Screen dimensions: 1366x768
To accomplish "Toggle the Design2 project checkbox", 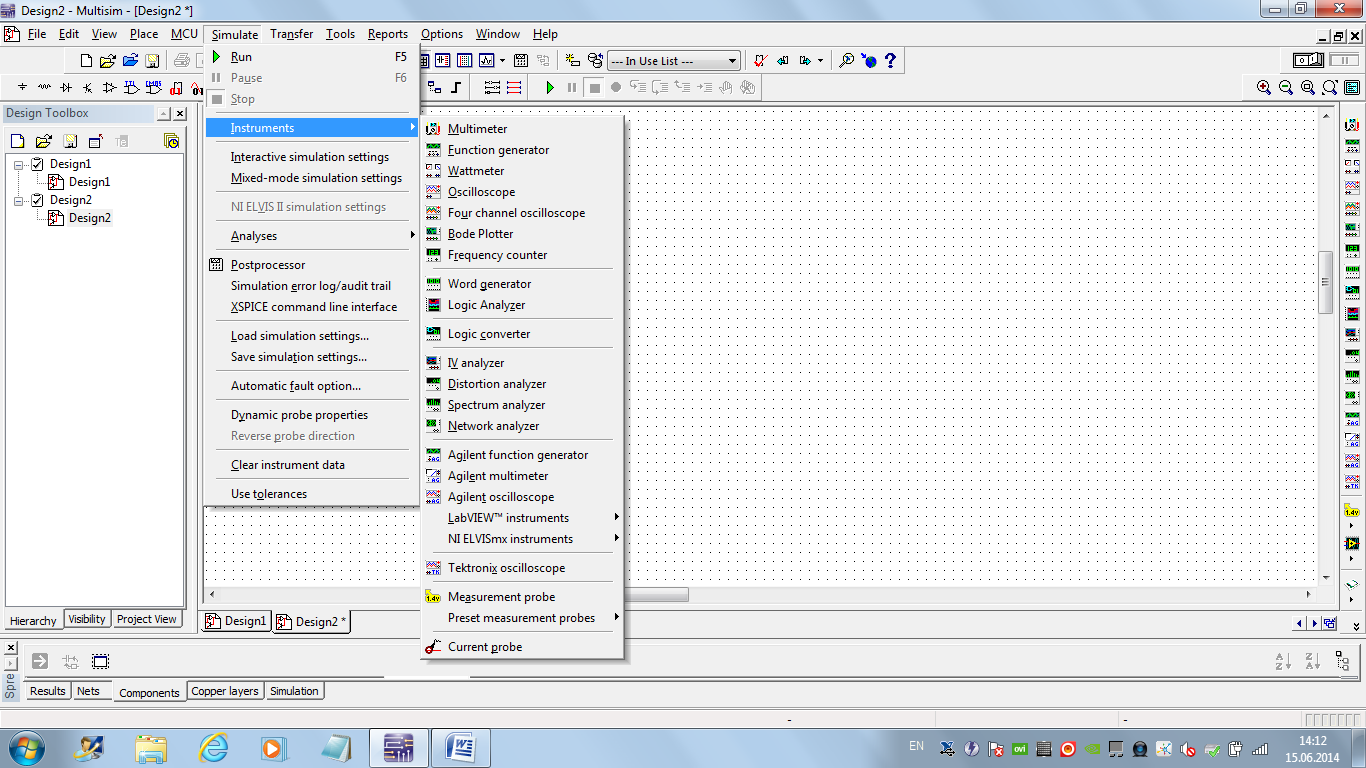I will 37,200.
